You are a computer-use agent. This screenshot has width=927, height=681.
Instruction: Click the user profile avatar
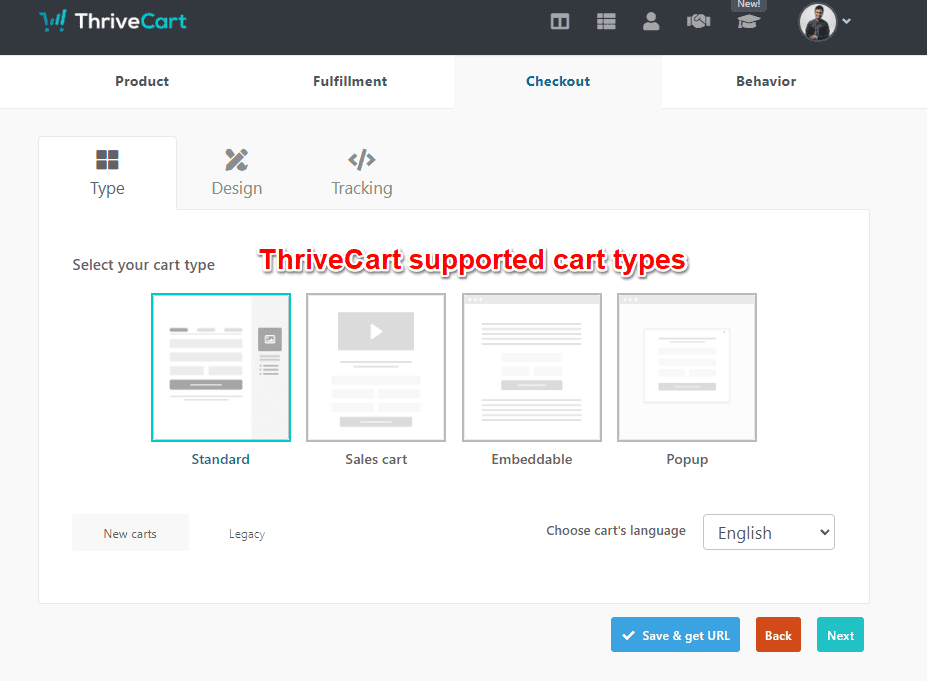click(818, 22)
